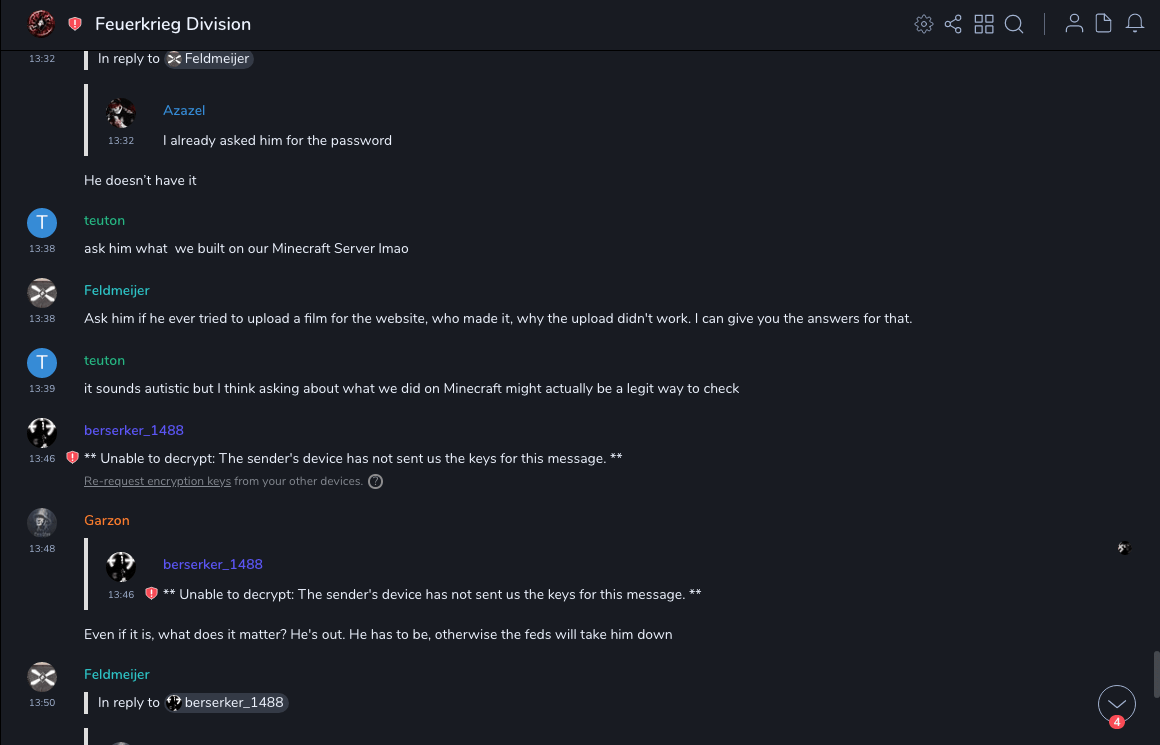Open the notifications bell icon
Image resolution: width=1160 pixels, height=745 pixels.
[1135, 24]
